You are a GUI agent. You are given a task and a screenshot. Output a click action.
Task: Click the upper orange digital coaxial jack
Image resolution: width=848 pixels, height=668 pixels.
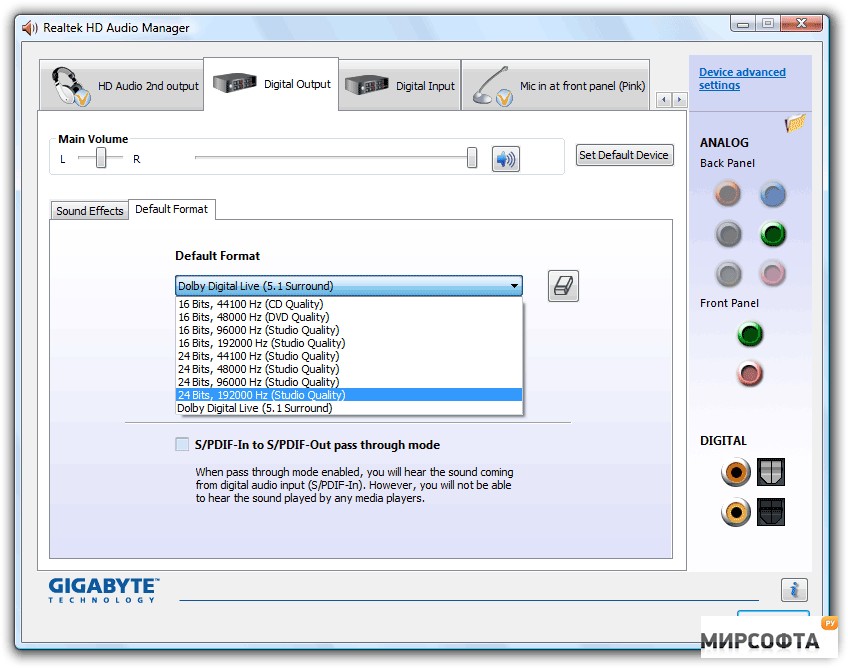[736, 472]
